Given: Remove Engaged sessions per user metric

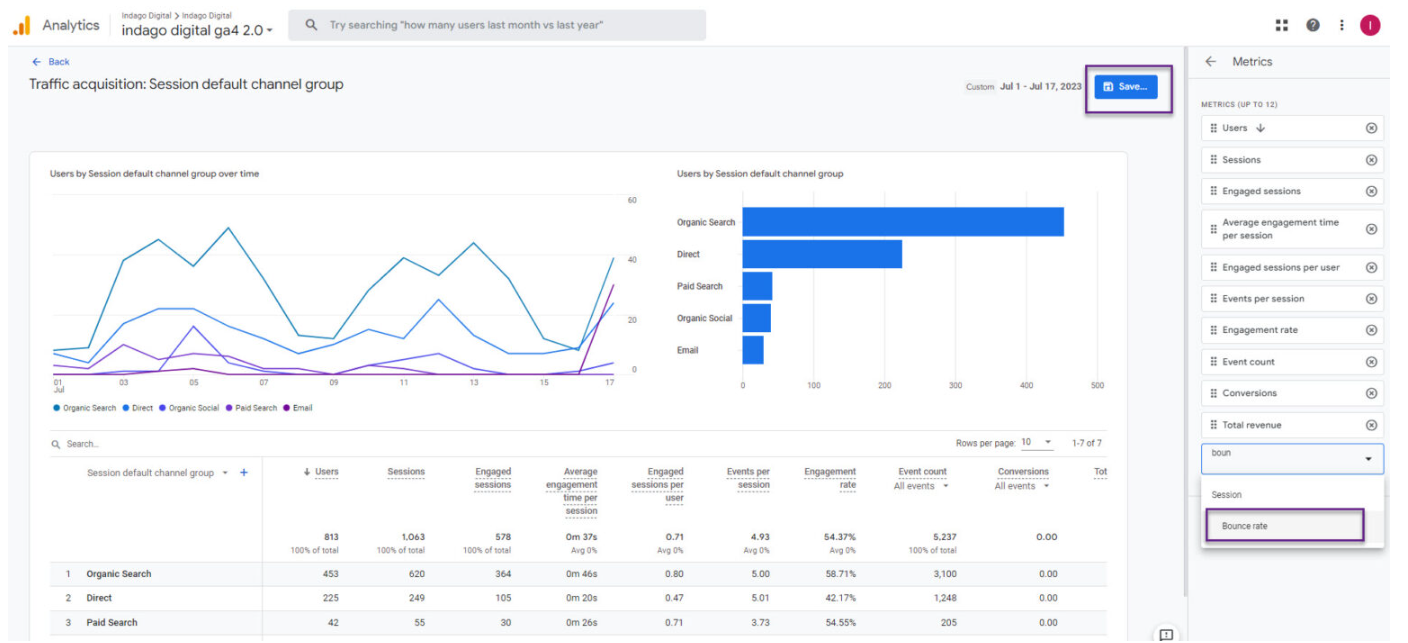Looking at the screenshot, I should (1371, 267).
